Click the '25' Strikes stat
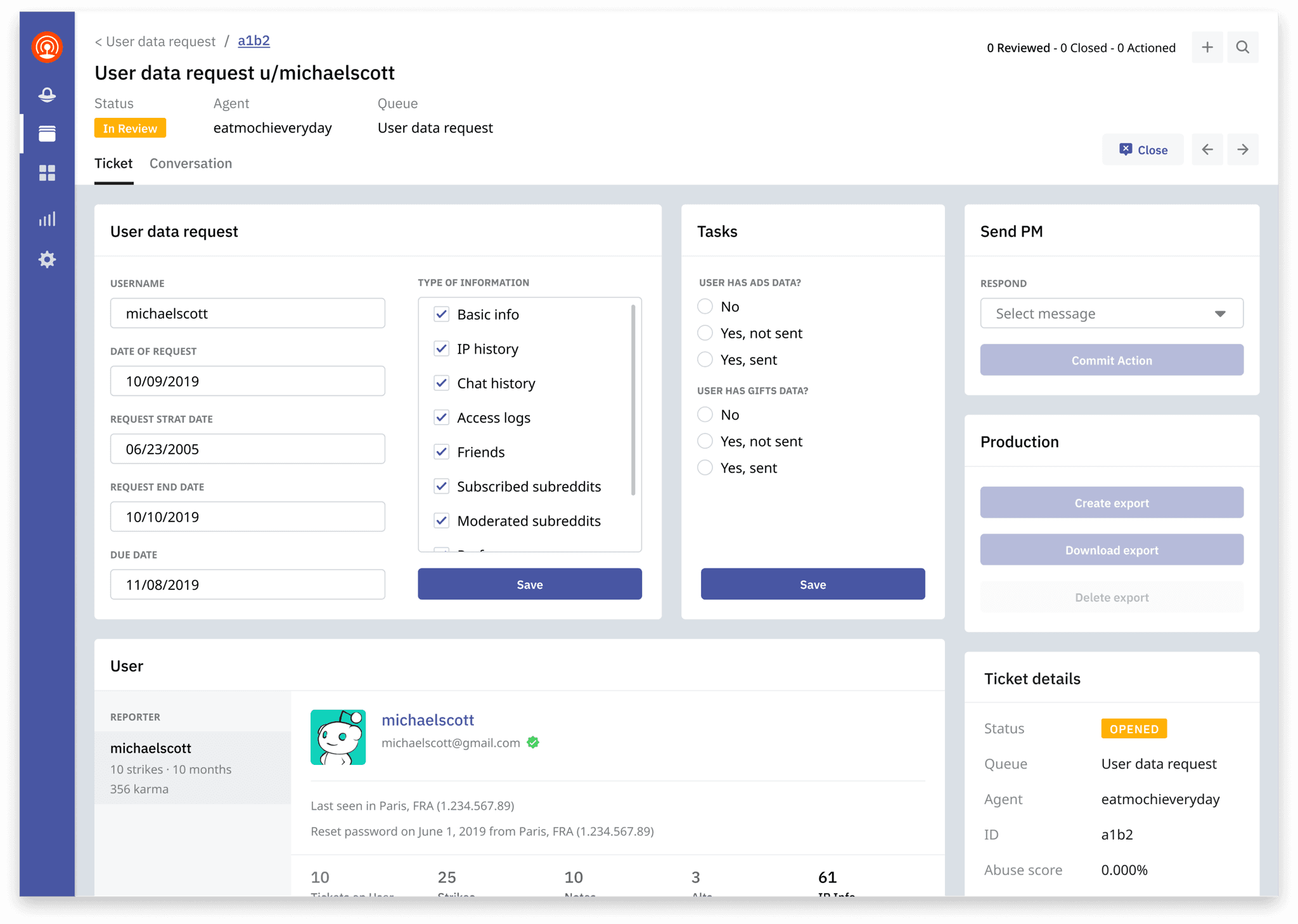Image resolution: width=1298 pixels, height=924 pixels. click(447, 877)
